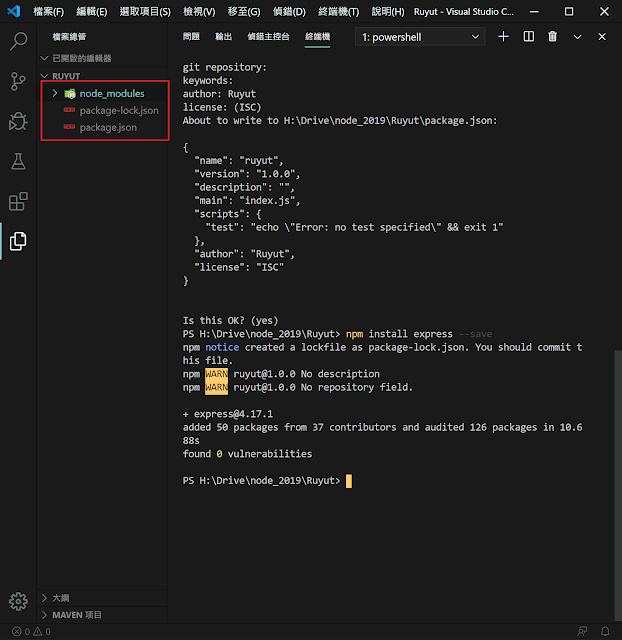Viewport: 622px width, 640px height.
Task: Toggle panel size with chevron icon
Action: tap(578, 37)
